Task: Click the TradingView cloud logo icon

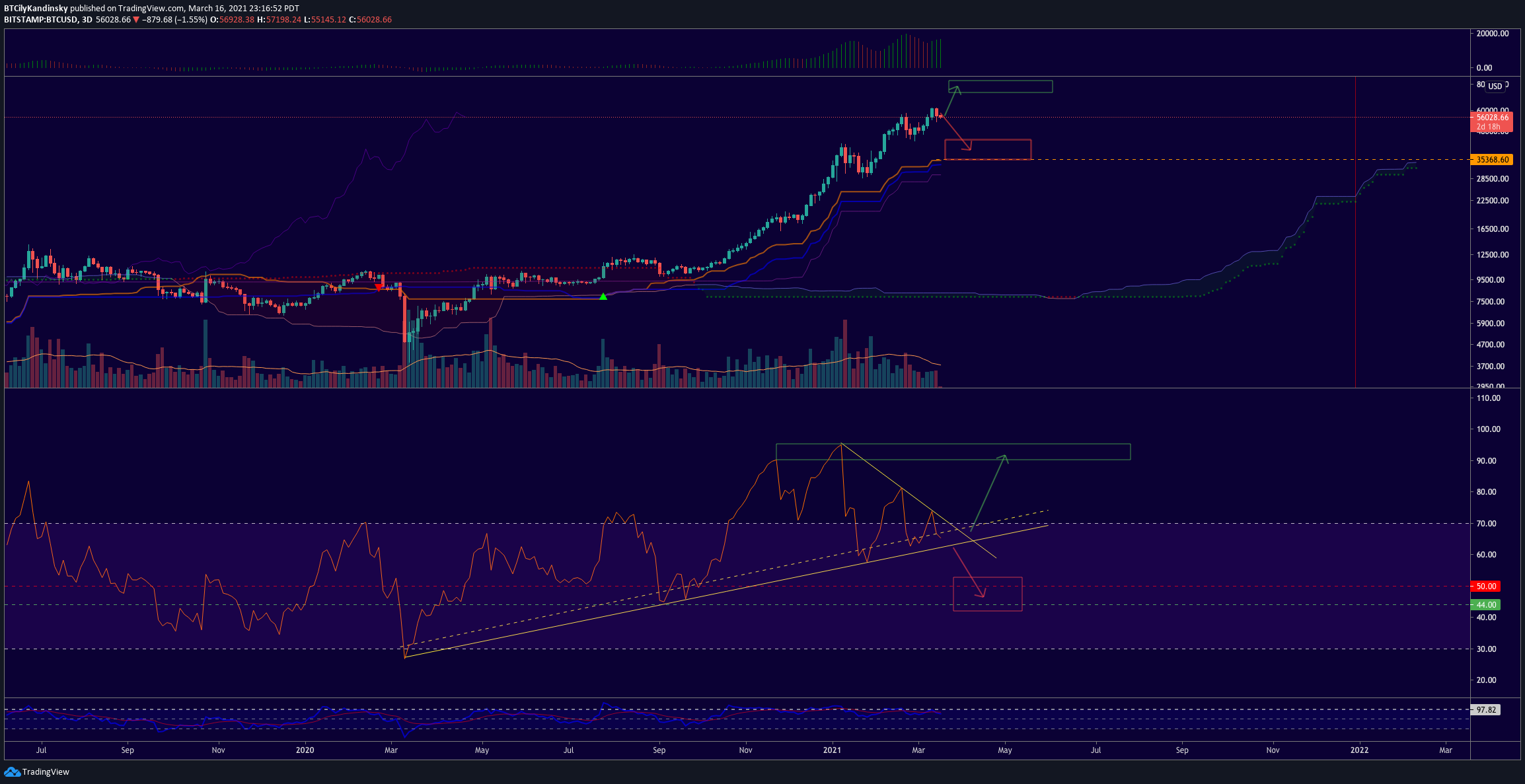Action: pyautogui.click(x=12, y=771)
